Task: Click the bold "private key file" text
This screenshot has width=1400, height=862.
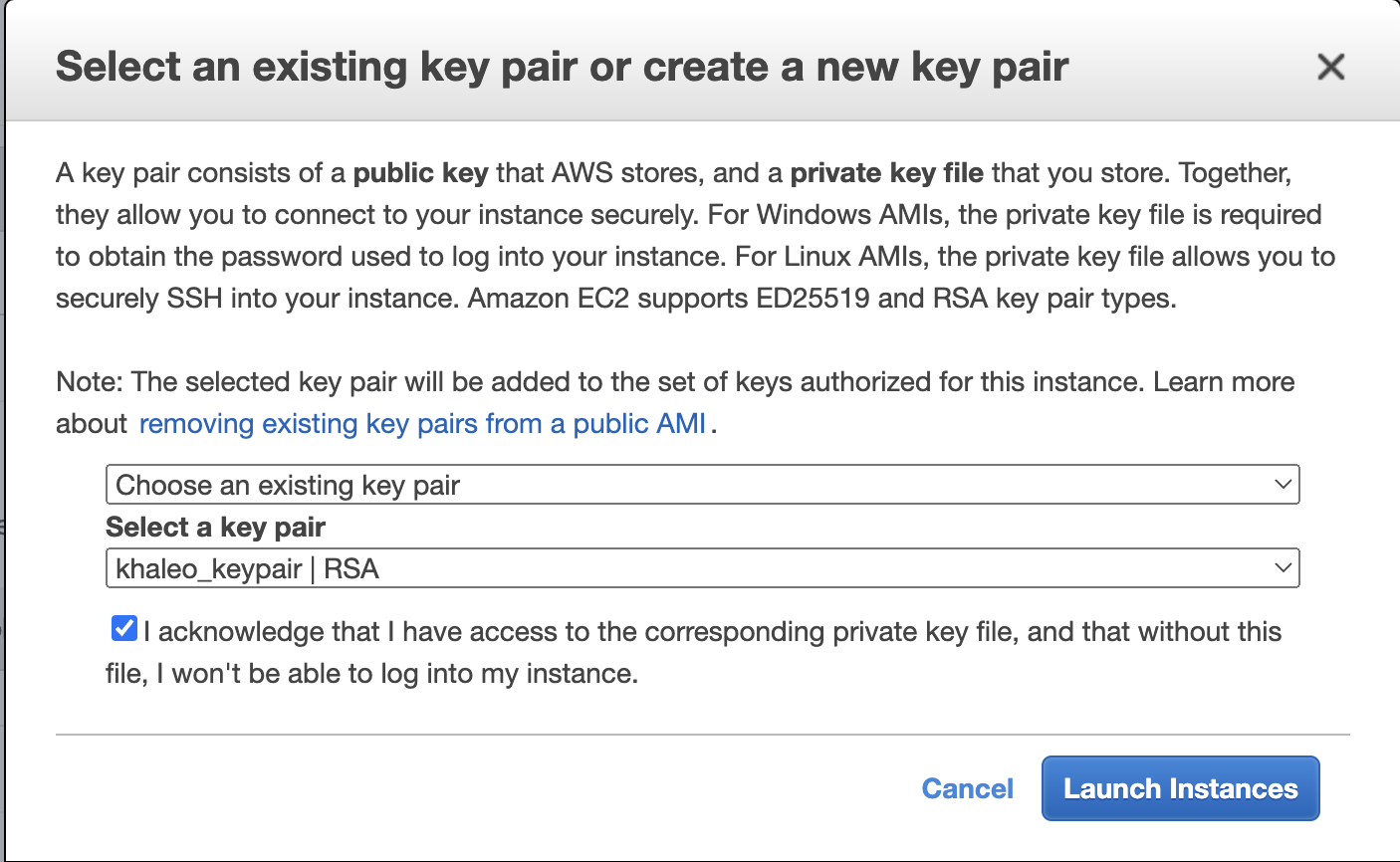Action: pyautogui.click(x=886, y=173)
